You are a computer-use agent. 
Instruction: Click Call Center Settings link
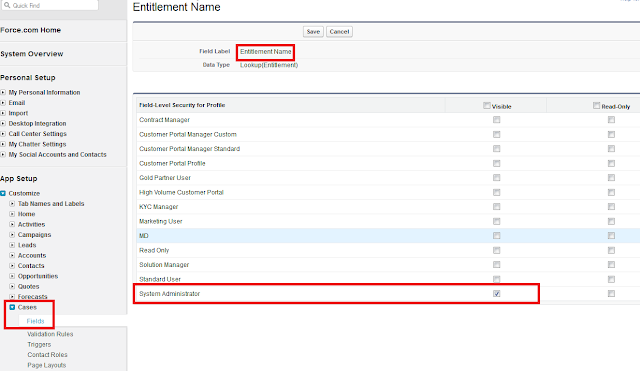tap(38, 134)
